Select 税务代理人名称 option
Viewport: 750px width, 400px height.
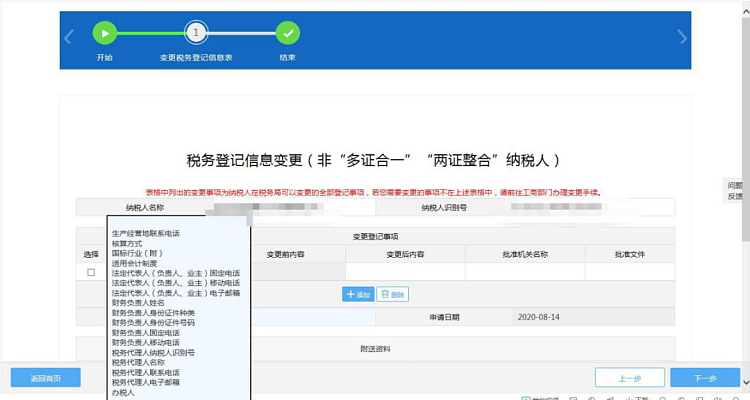point(138,362)
